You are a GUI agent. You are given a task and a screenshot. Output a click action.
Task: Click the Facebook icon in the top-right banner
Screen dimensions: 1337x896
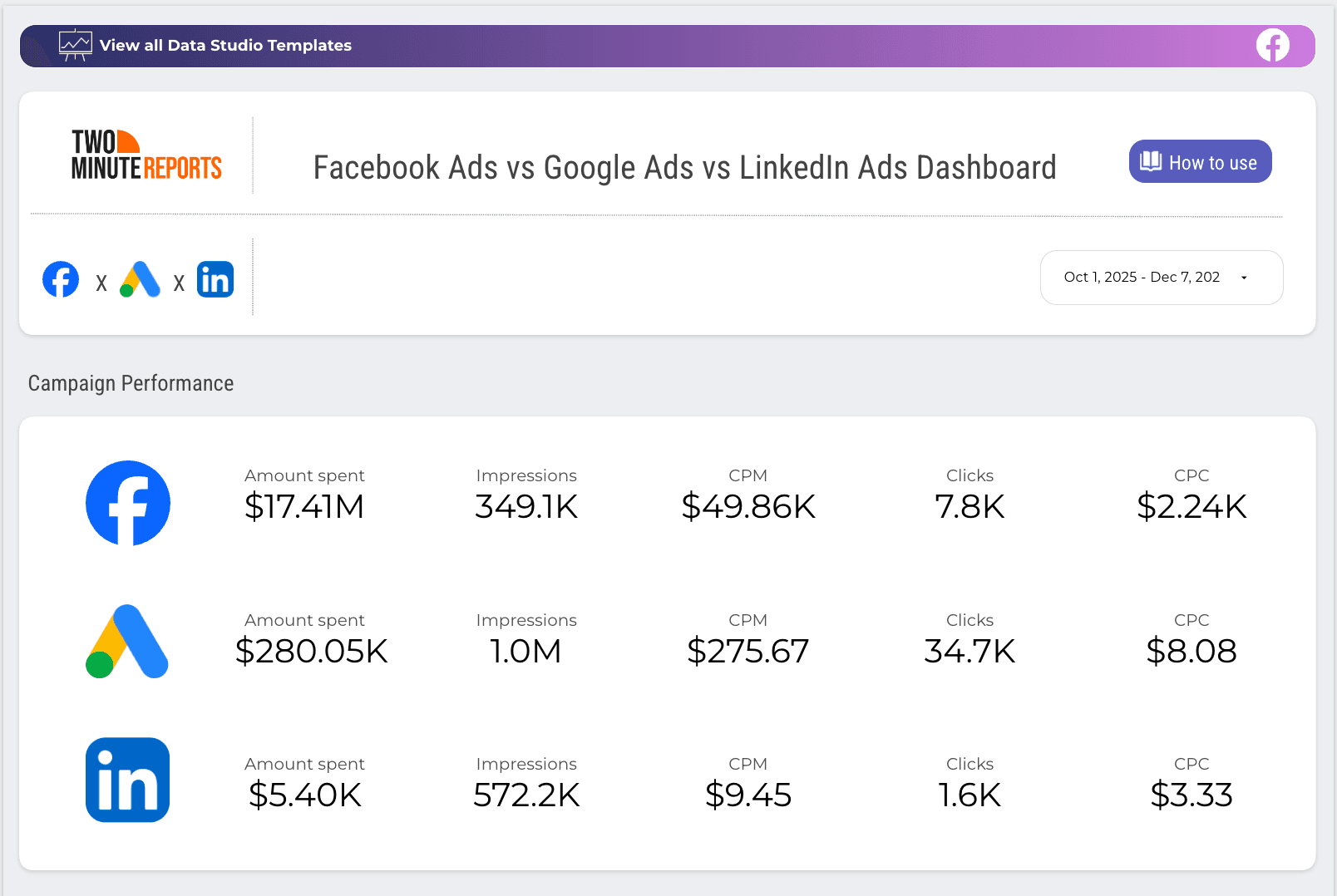(1272, 45)
